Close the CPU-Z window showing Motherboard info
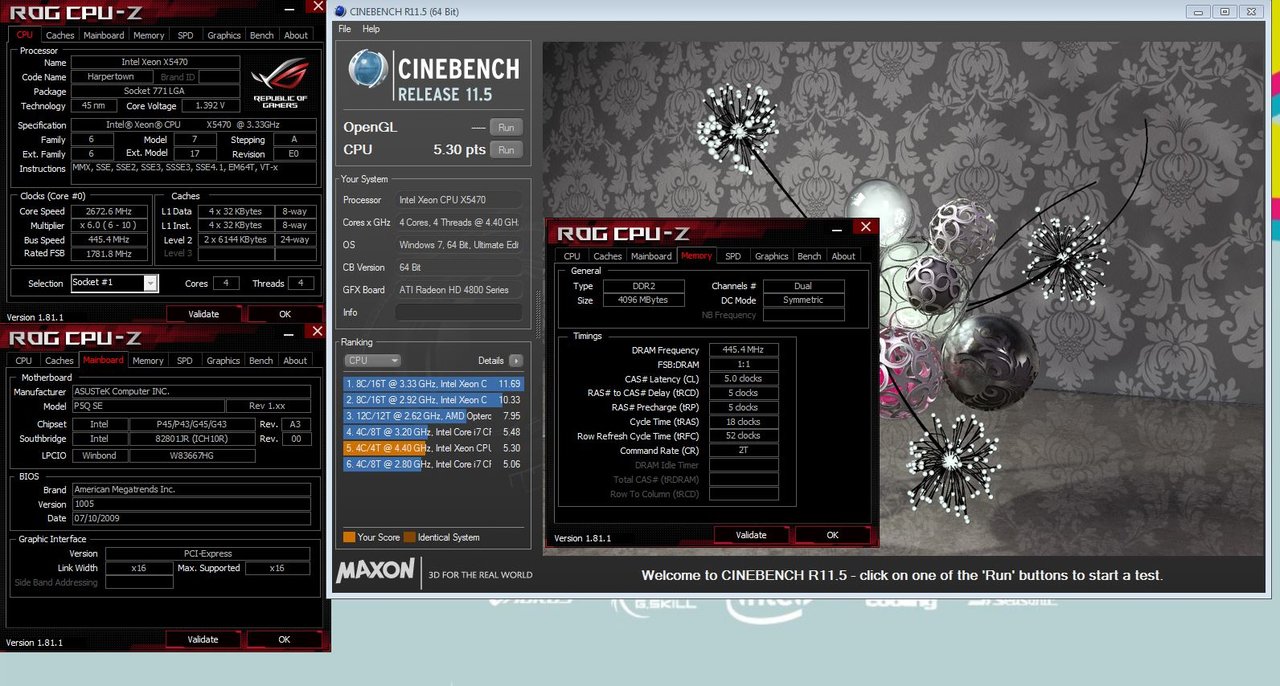This screenshot has height=686, width=1280. pos(317,331)
